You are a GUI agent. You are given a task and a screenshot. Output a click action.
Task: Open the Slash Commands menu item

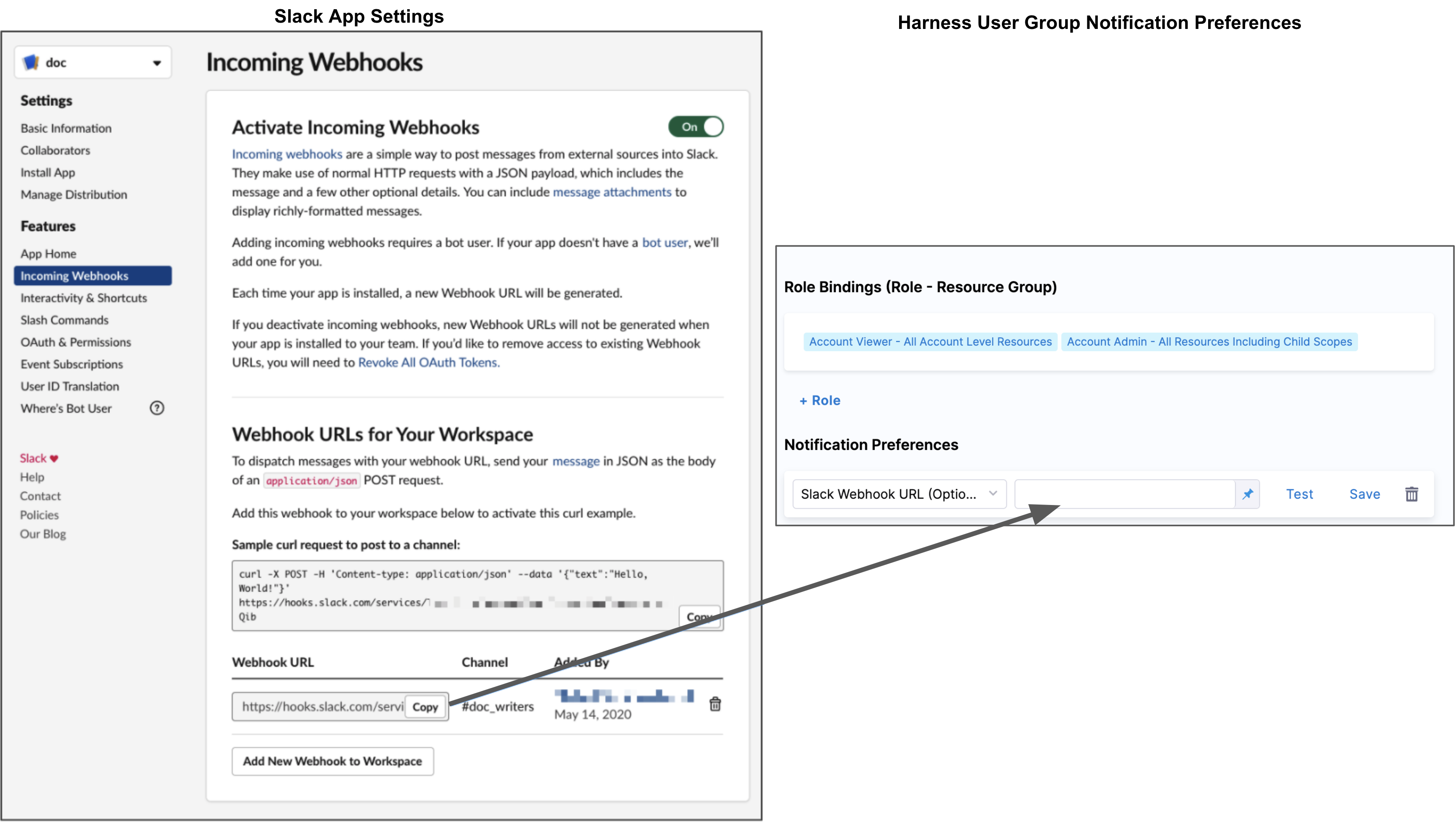point(63,320)
